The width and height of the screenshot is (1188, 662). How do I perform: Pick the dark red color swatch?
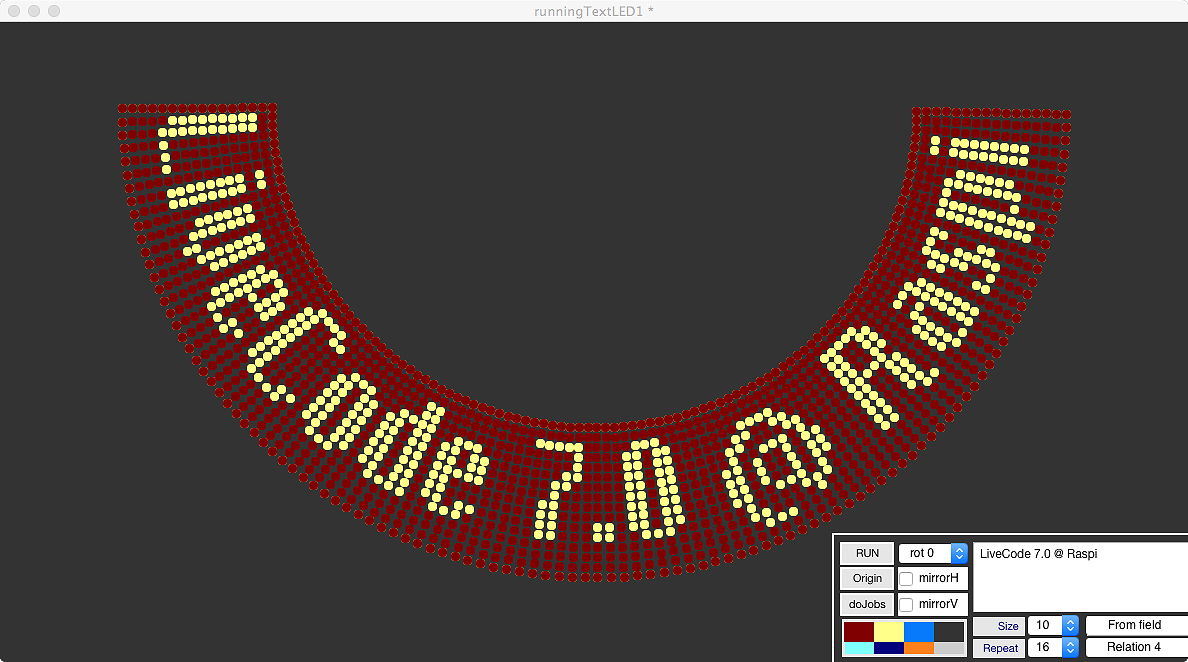(858, 632)
